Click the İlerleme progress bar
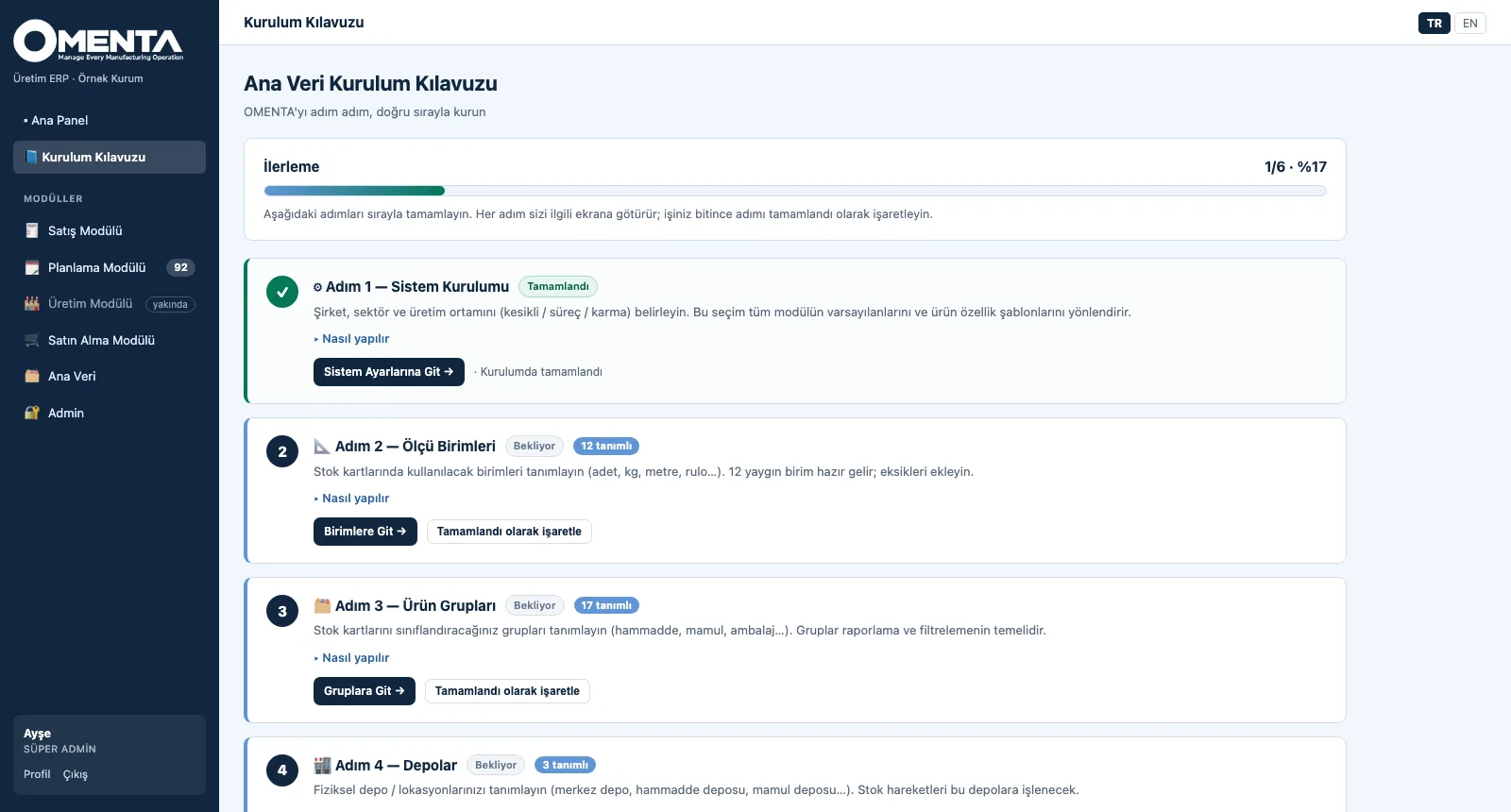This screenshot has height=812, width=1511. 794,191
